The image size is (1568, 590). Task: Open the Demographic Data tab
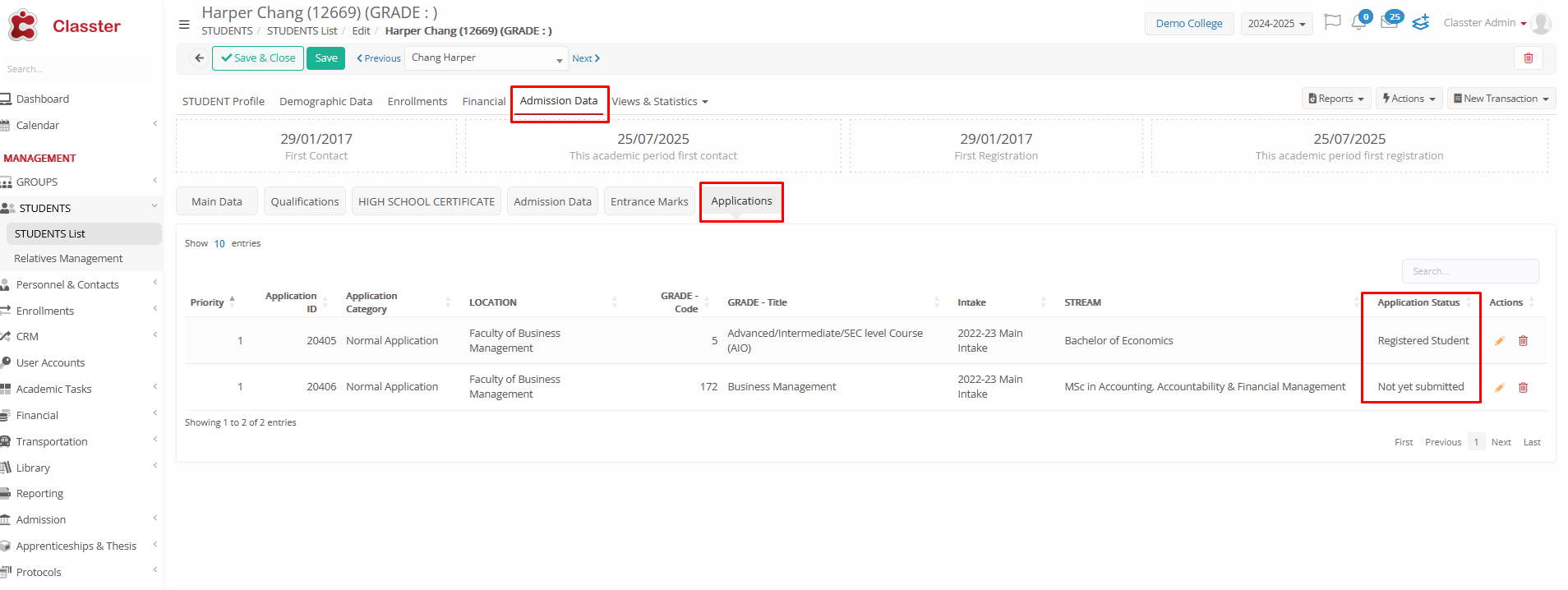click(325, 102)
